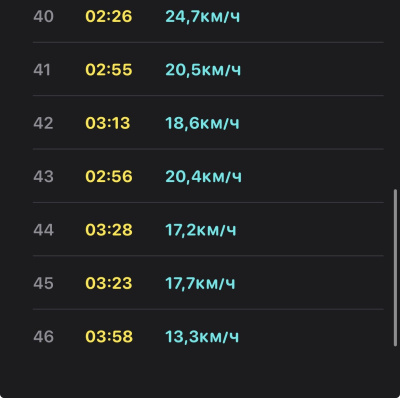Image resolution: width=400 pixels, height=398 pixels.
Task: Click the 17,7км/ч speed value
Action: click(x=200, y=283)
